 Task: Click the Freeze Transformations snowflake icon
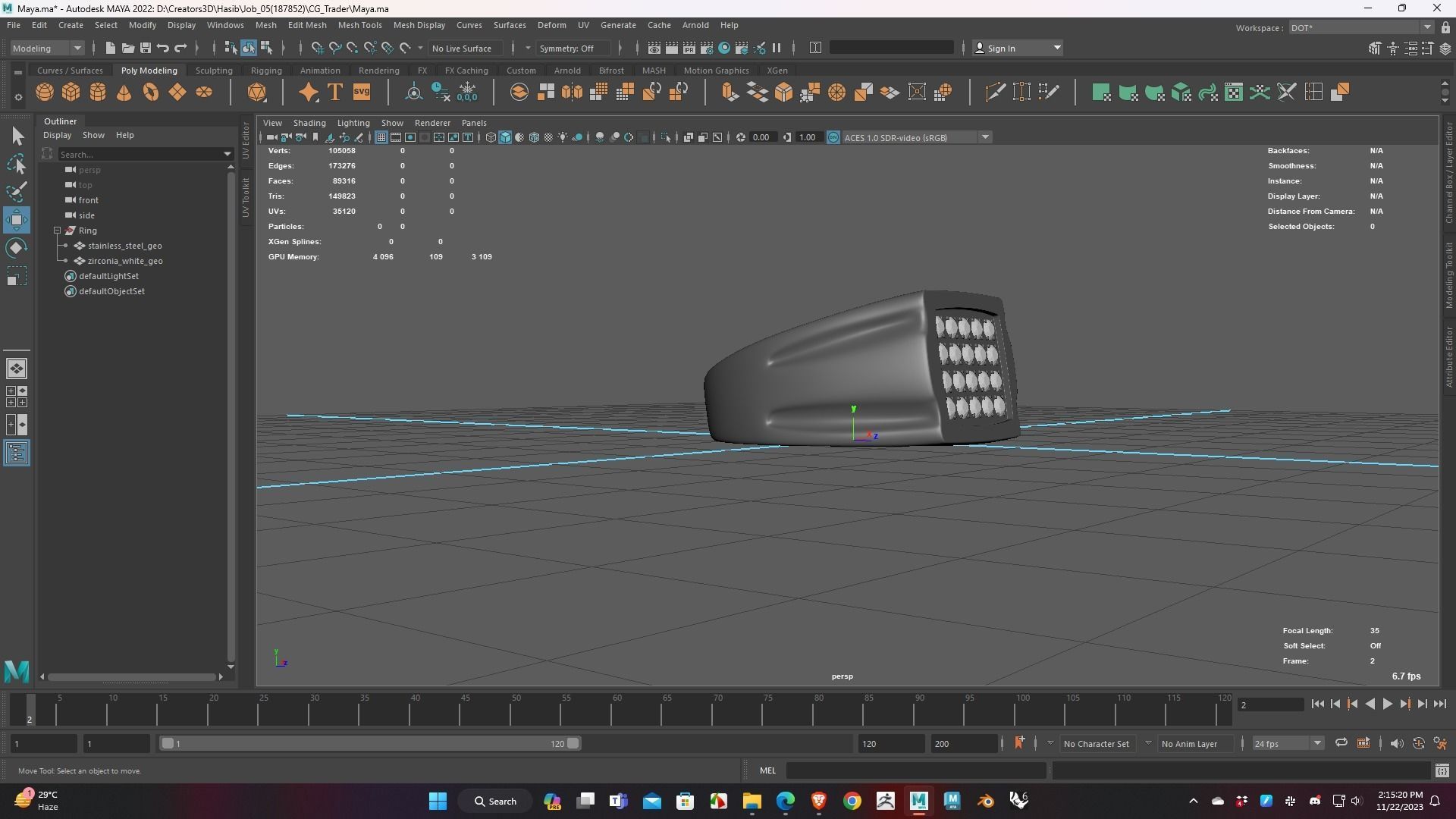click(x=467, y=93)
